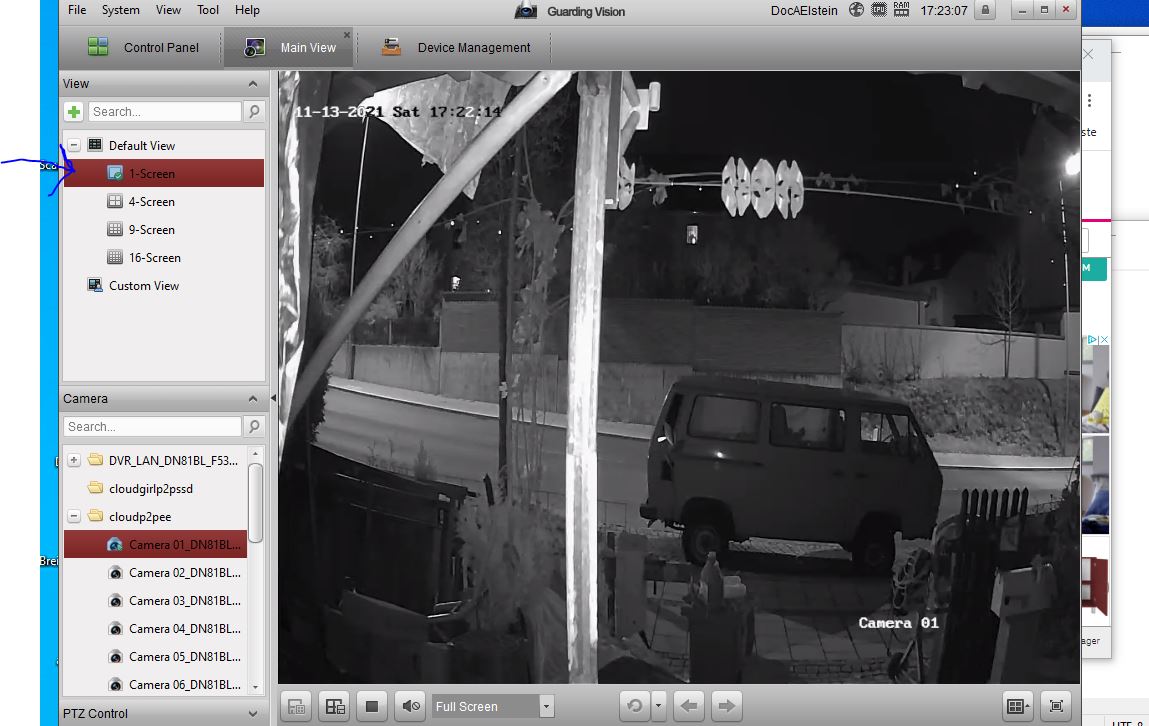The width and height of the screenshot is (1149, 726).
Task: Open window division layout button
Action: coord(1018,706)
